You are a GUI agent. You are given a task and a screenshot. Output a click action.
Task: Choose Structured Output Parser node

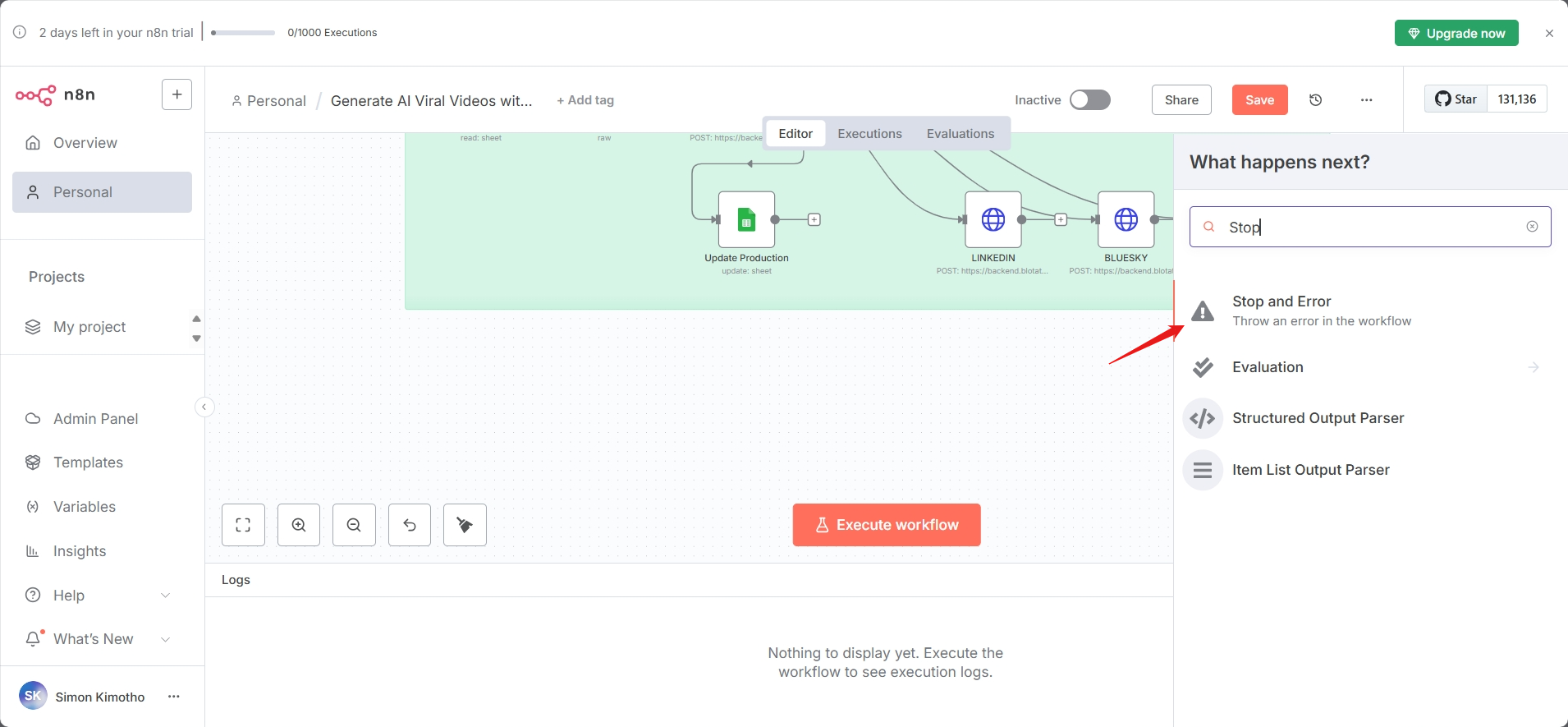pos(1369,418)
